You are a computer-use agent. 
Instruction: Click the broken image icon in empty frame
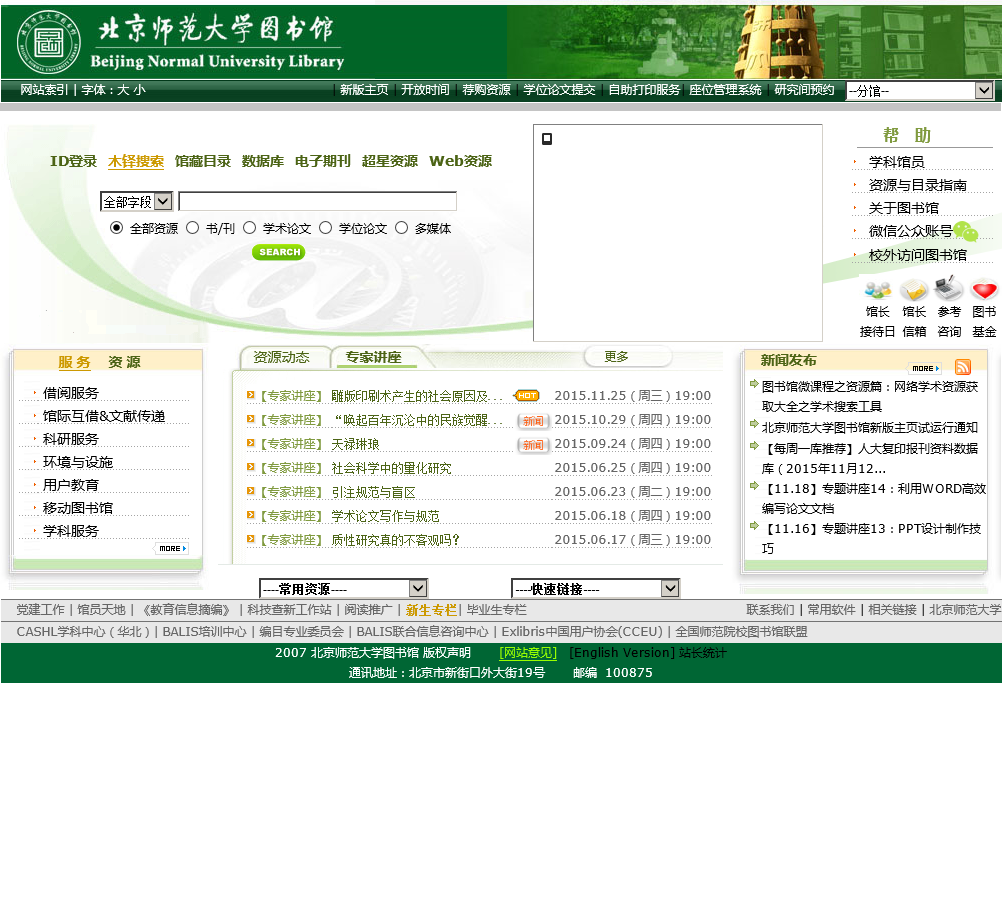click(547, 139)
